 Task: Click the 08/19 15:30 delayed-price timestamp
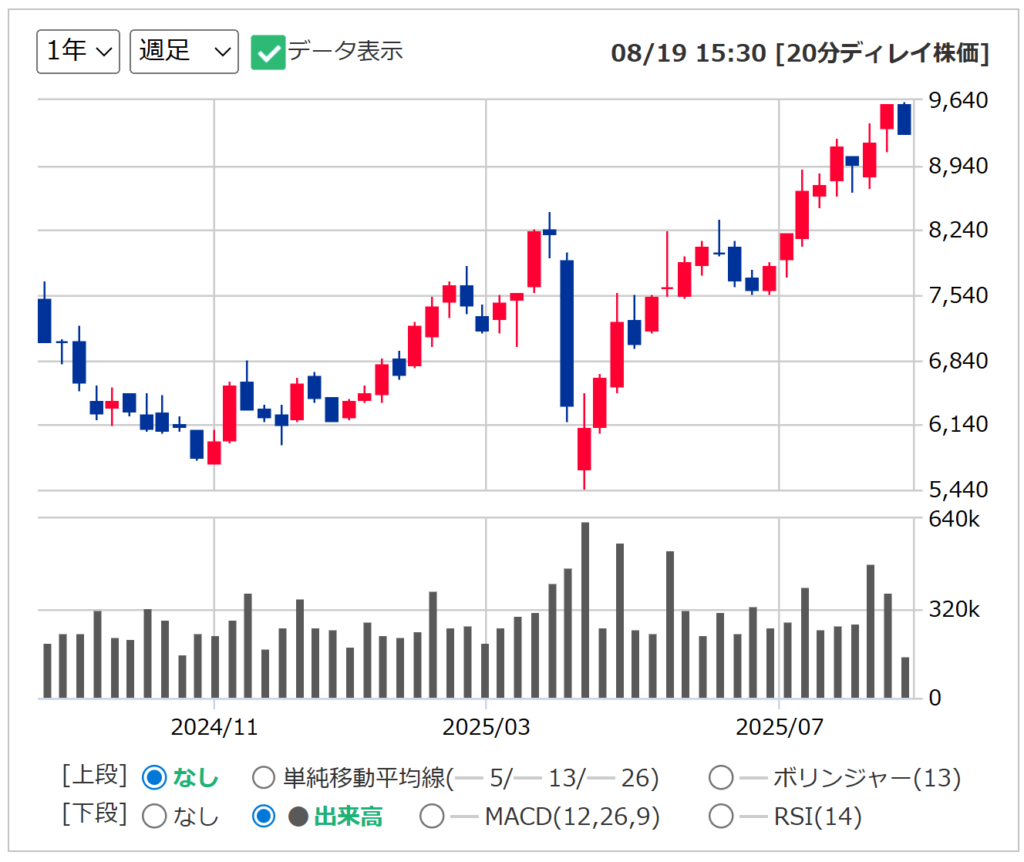[x=800, y=53]
